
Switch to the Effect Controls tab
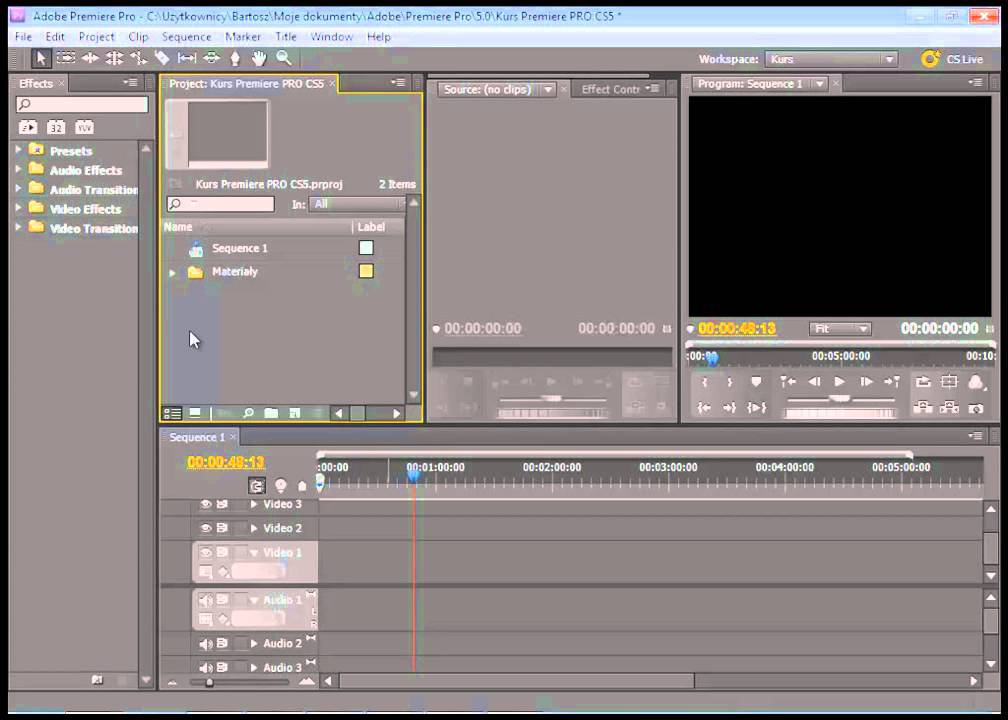coord(610,89)
